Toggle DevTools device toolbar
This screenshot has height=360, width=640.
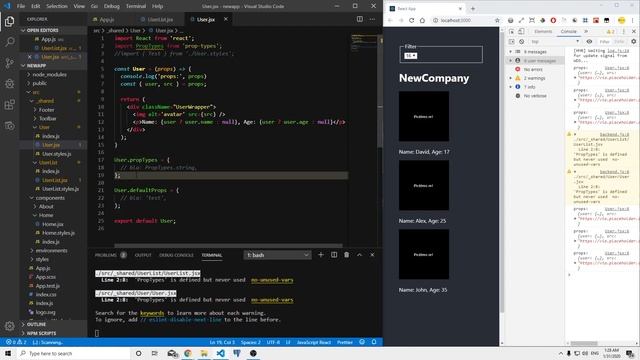click(x=521, y=31)
